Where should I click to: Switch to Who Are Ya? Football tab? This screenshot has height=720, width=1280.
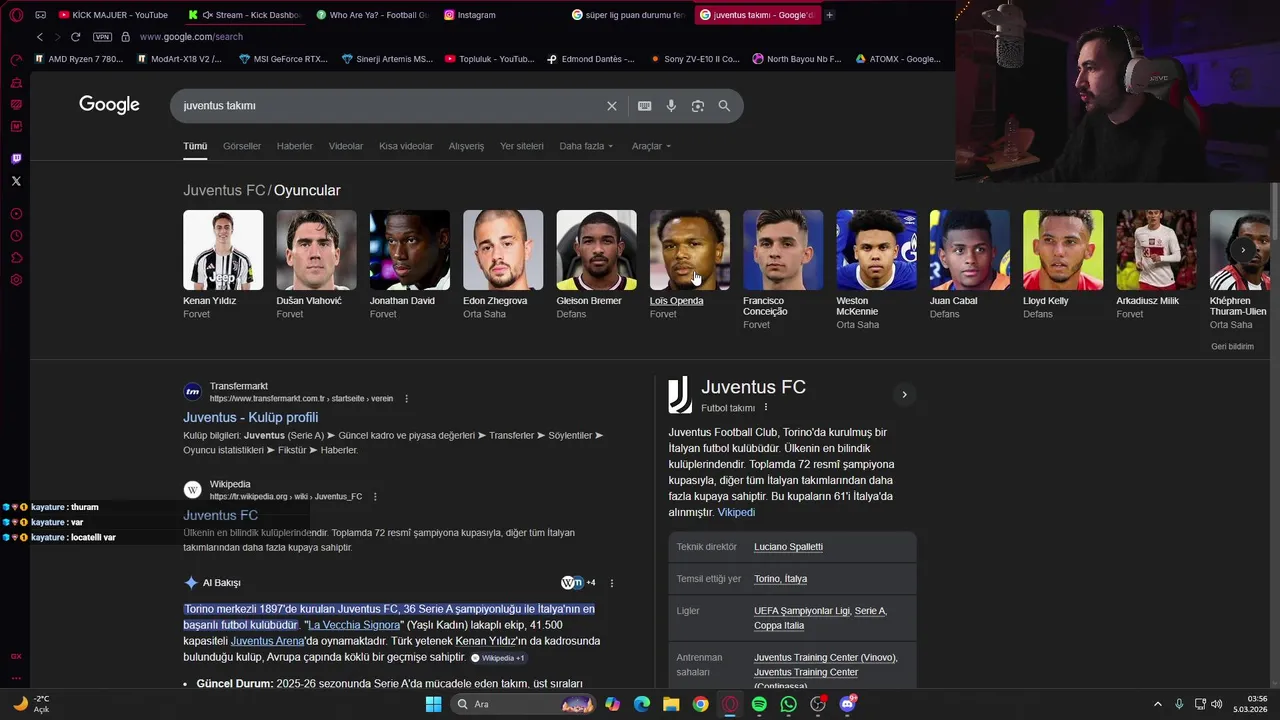tap(372, 15)
